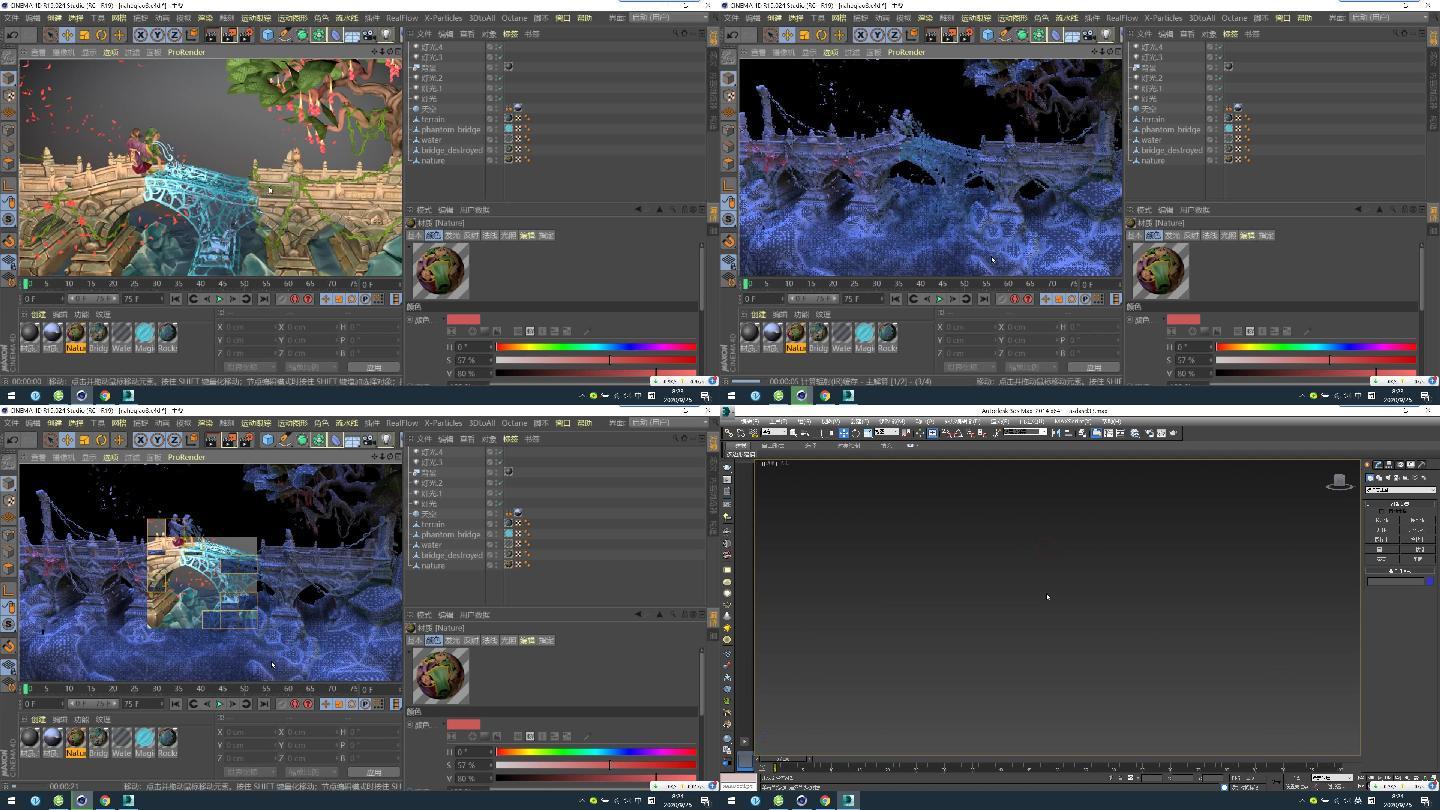Switch to the 发光 tab in top-left Cinema 4D

tap(453, 235)
